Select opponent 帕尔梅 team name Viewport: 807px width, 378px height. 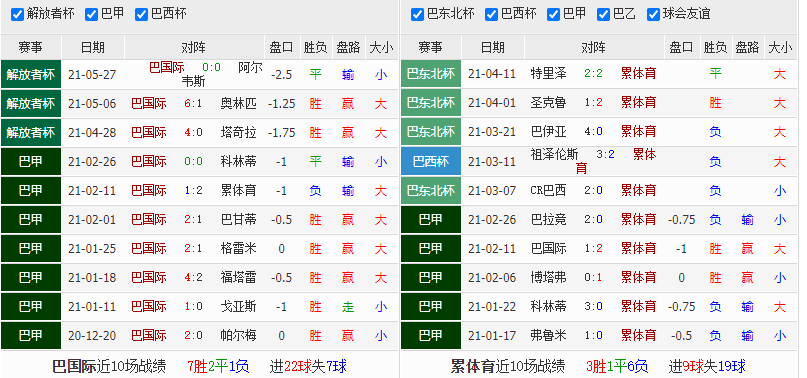(238, 336)
